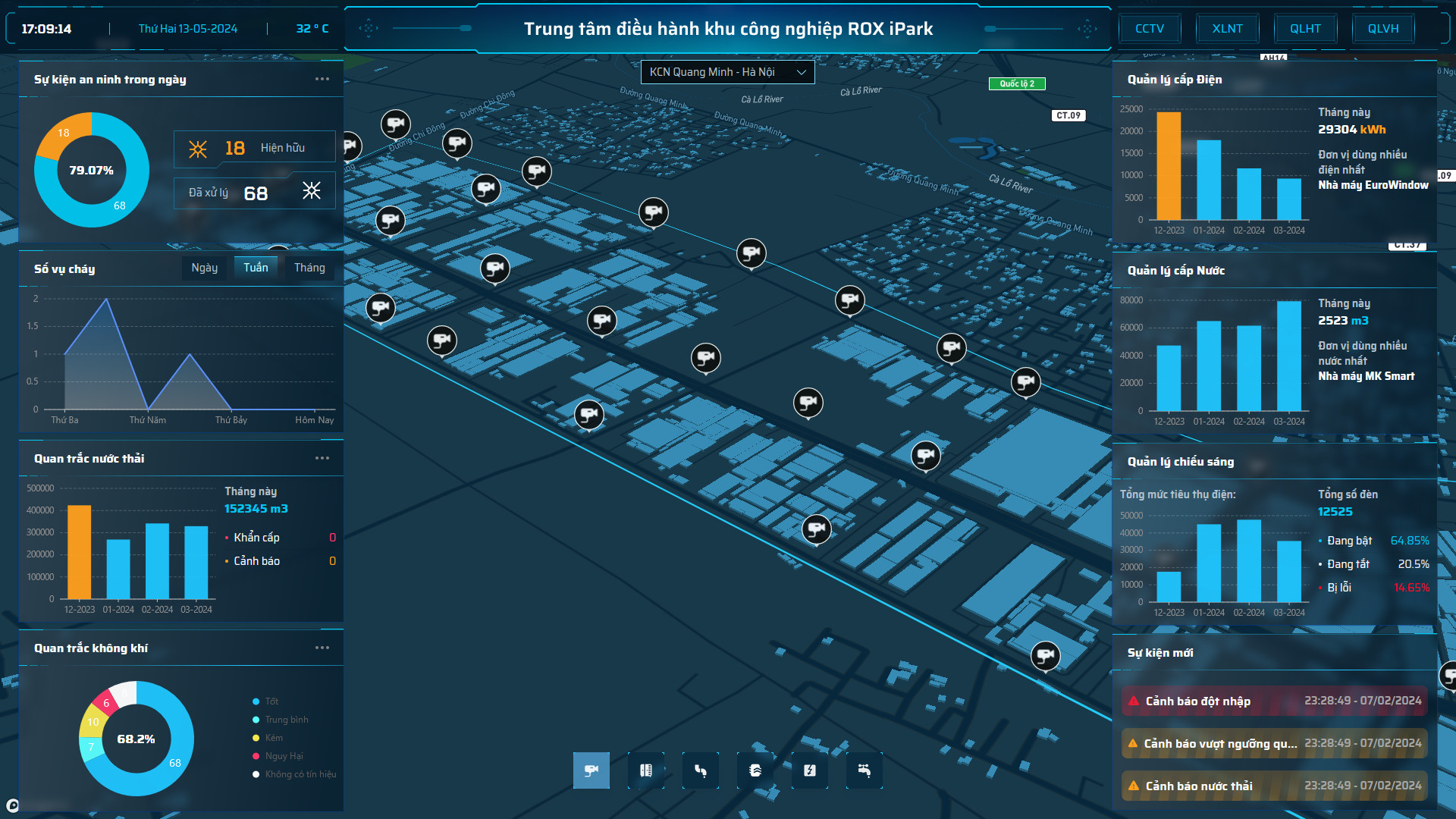Select the electricity lightning layer icon
This screenshot has height=819, width=1456.
(810, 770)
